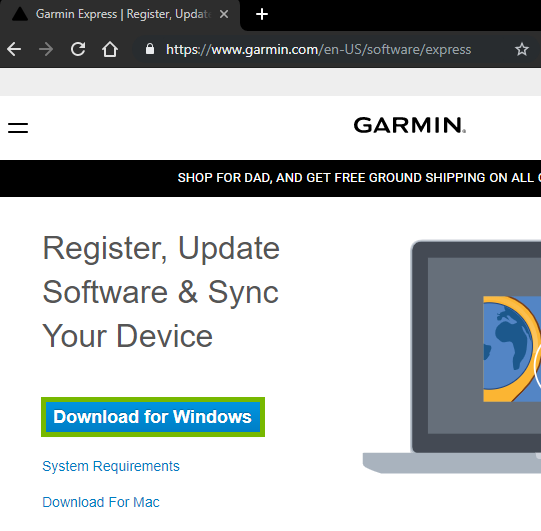Open System Requirements link
Image resolution: width=541 pixels, height=531 pixels.
click(111, 466)
